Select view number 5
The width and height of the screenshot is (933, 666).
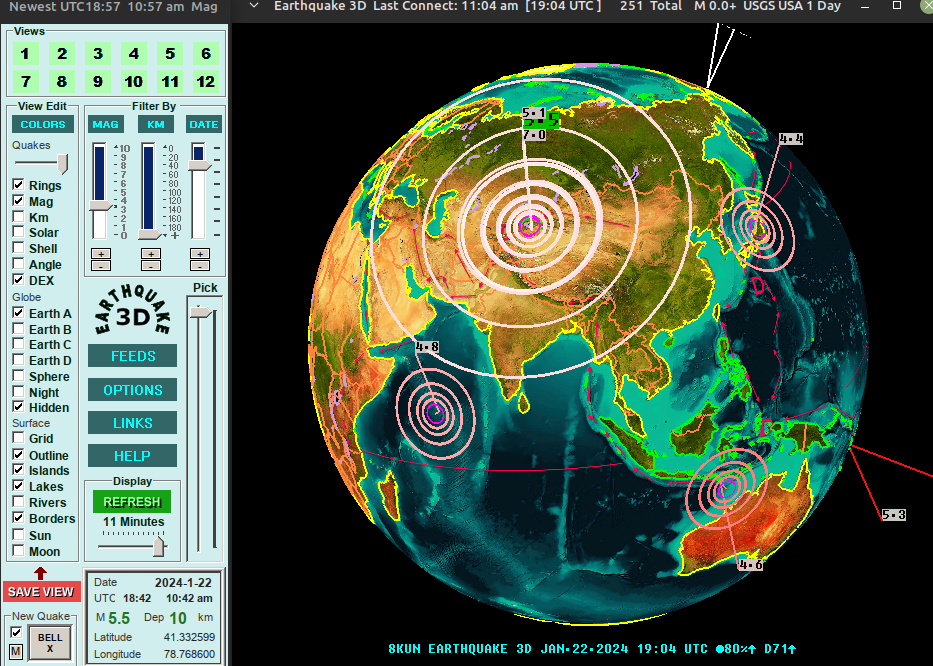pos(170,54)
